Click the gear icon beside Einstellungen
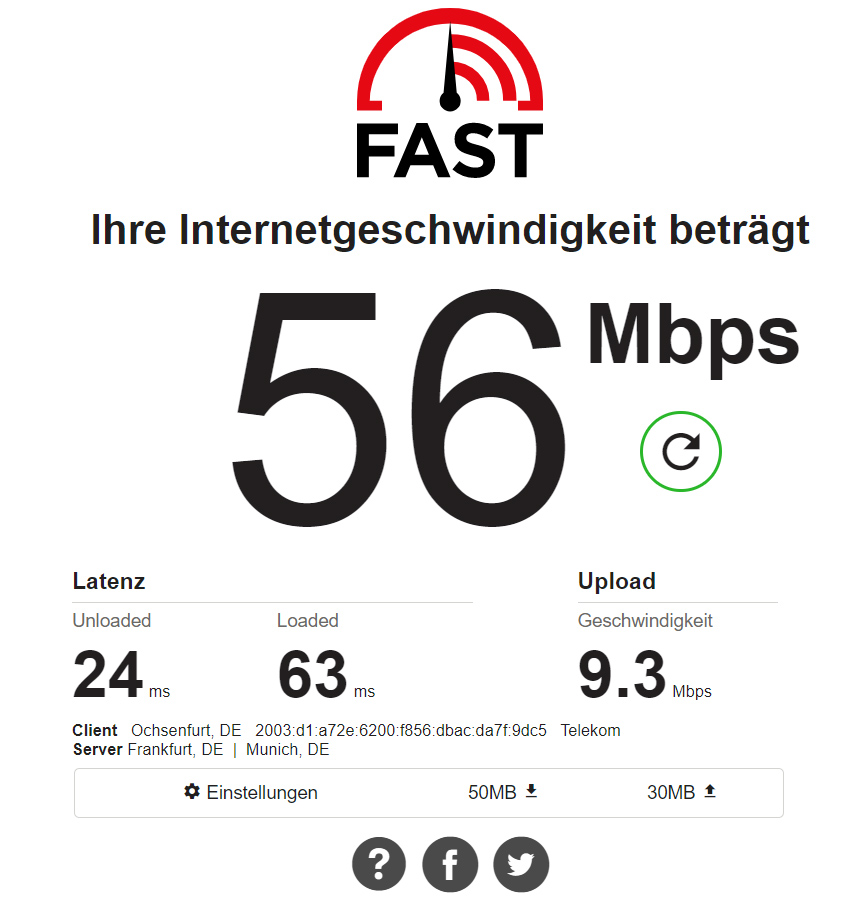 coord(192,791)
